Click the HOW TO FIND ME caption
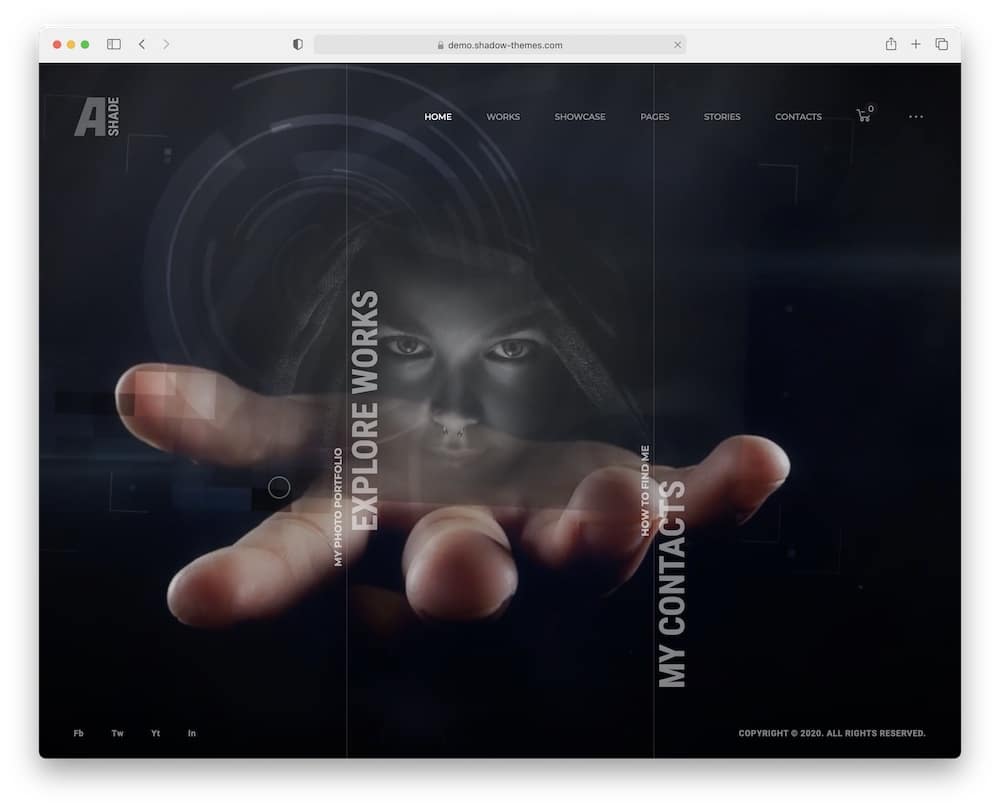The width and height of the screenshot is (1000, 810). click(645, 491)
